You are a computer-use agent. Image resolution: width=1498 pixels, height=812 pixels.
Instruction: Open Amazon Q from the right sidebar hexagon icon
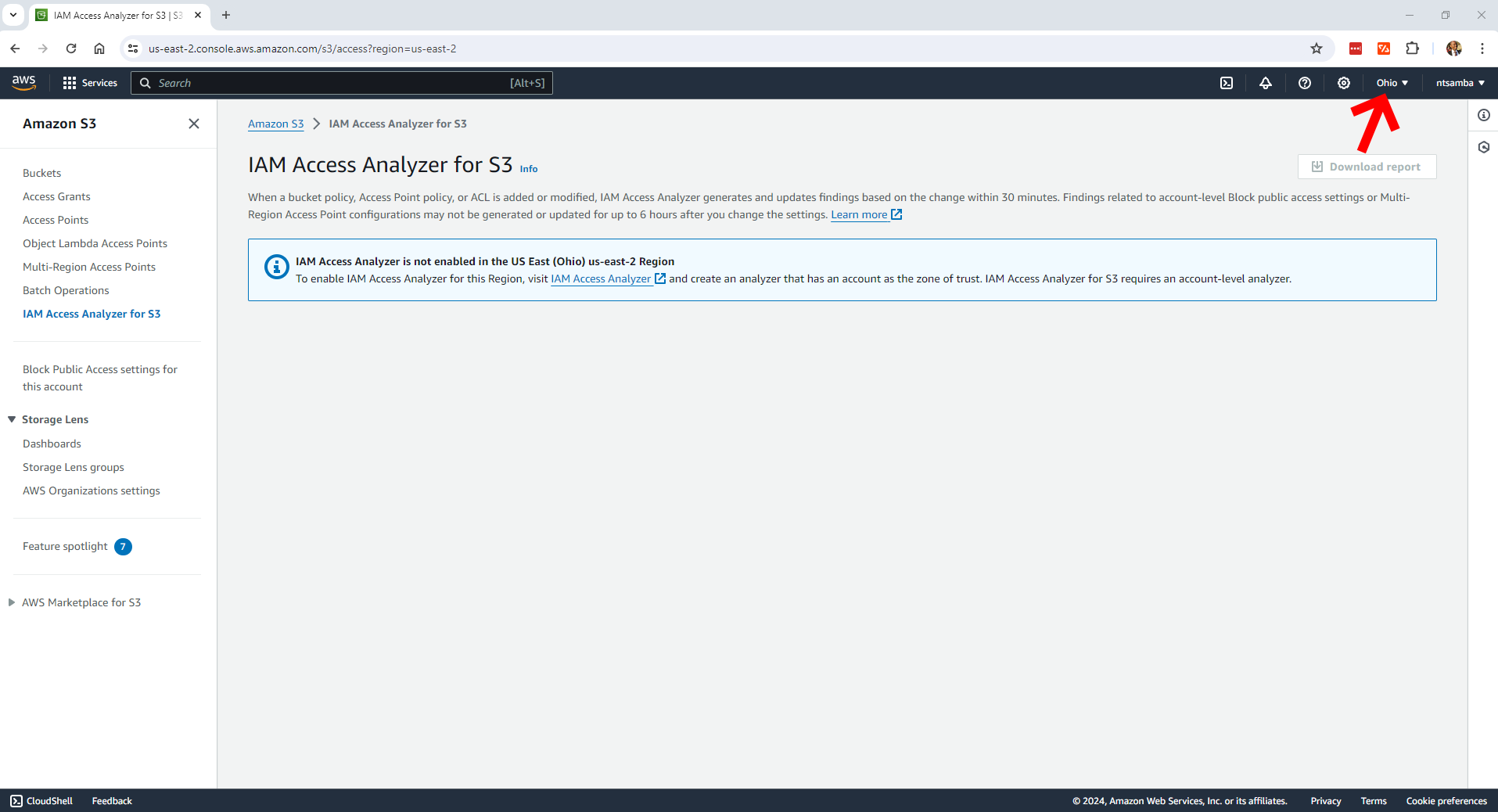point(1484,147)
